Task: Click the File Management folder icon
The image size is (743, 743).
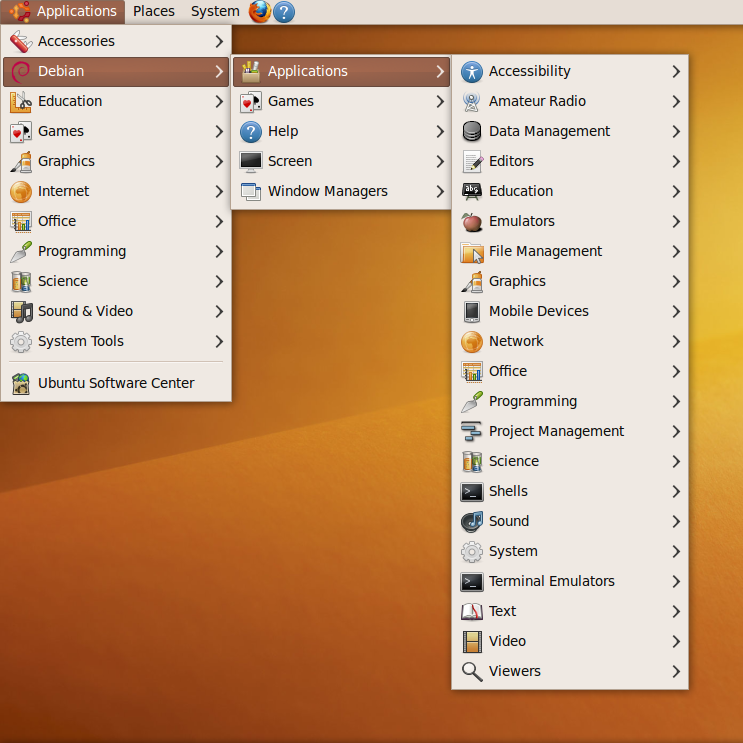Action: pos(471,252)
